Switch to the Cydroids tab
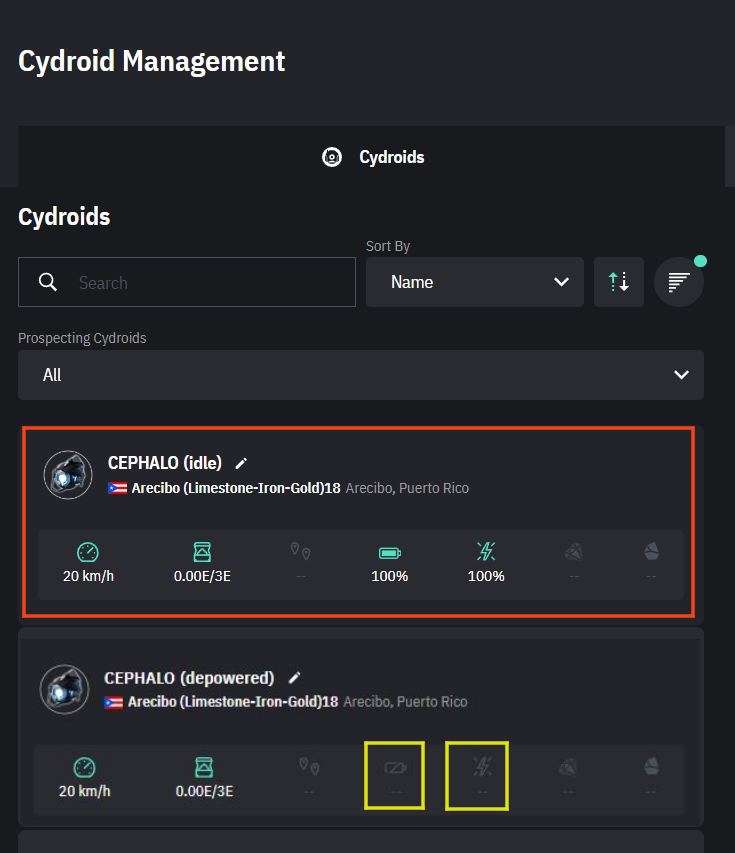This screenshot has height=853, width=735. click(x=373, y=157)
